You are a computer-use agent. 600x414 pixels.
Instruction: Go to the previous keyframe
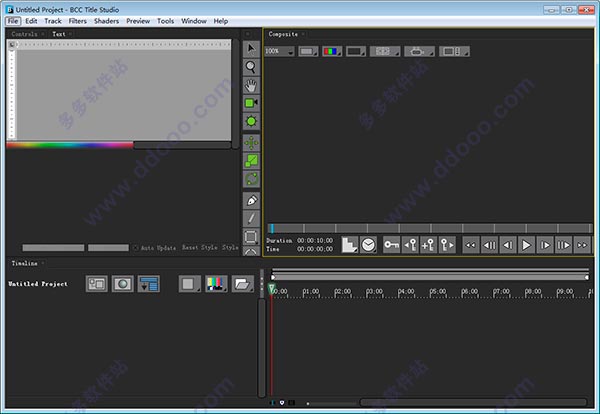pos(410,244)
